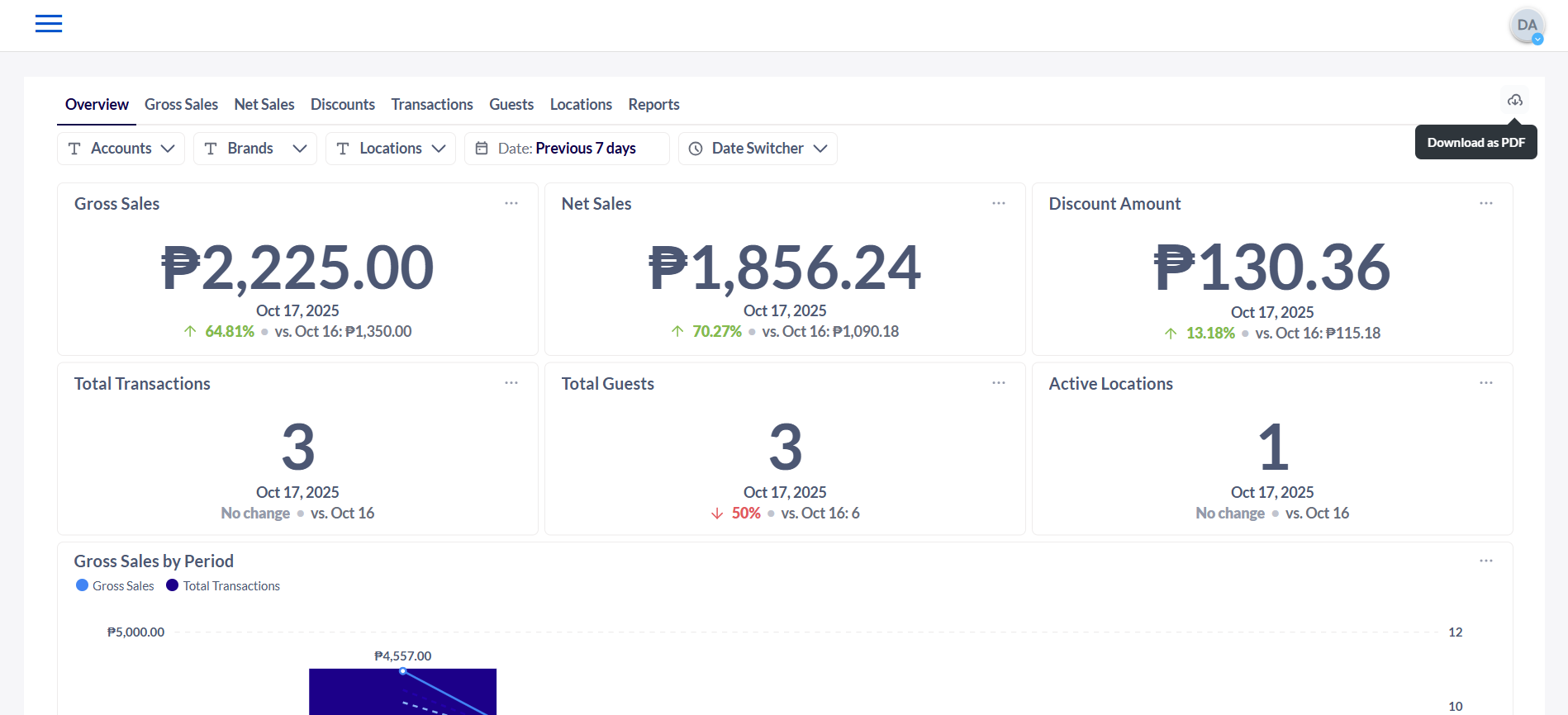Screen dimensions: 1568x715
Task: Open Total Guests card options menu
Action: pyautogui.click(x=999, y=383)
